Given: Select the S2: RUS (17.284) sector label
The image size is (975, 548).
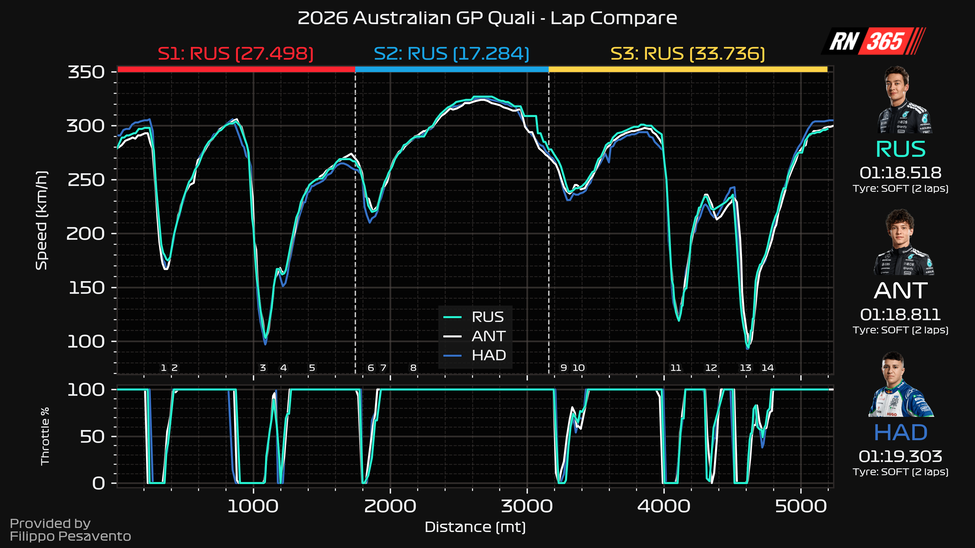Looking at the screenshot, I should 452,53.
